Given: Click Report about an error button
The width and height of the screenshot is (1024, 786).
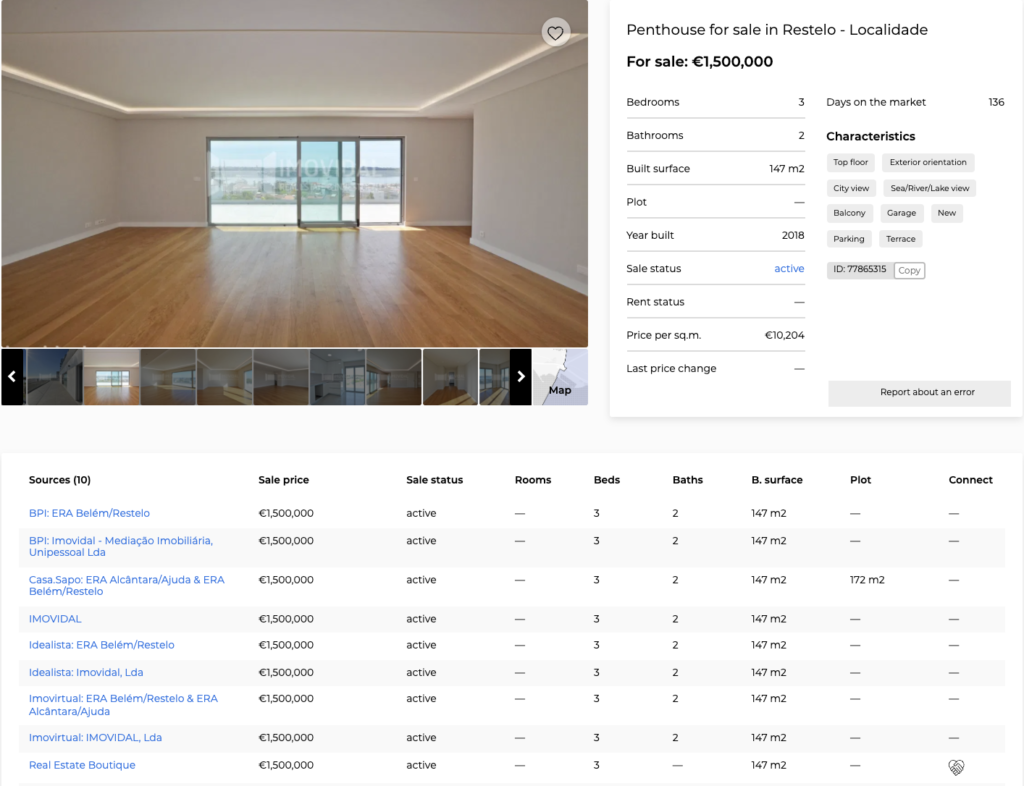Looking at the screenshot, I should (920, 392).
